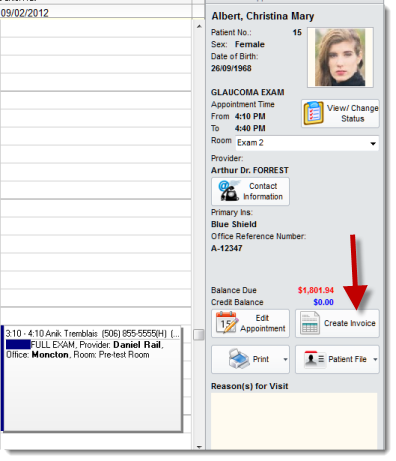
Task: Click the calendar pencil Edit Appointment icon
Action: pos(227,322)
